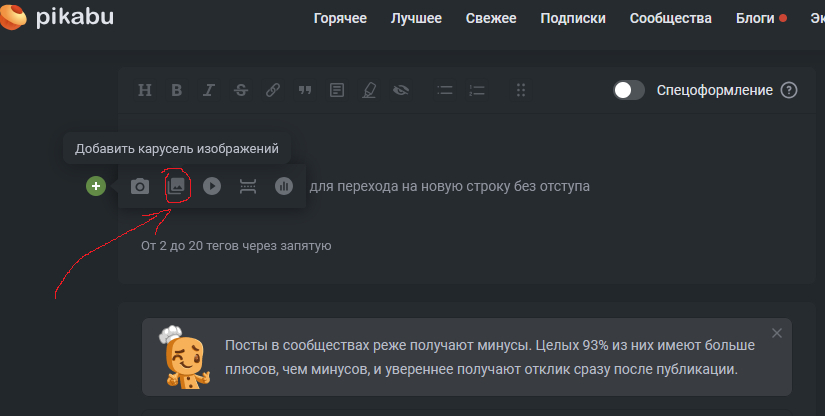Select the highlighter marker tool
Image resolution: width=825 pixels, height=416 pixels.
(x=369, y=90)
